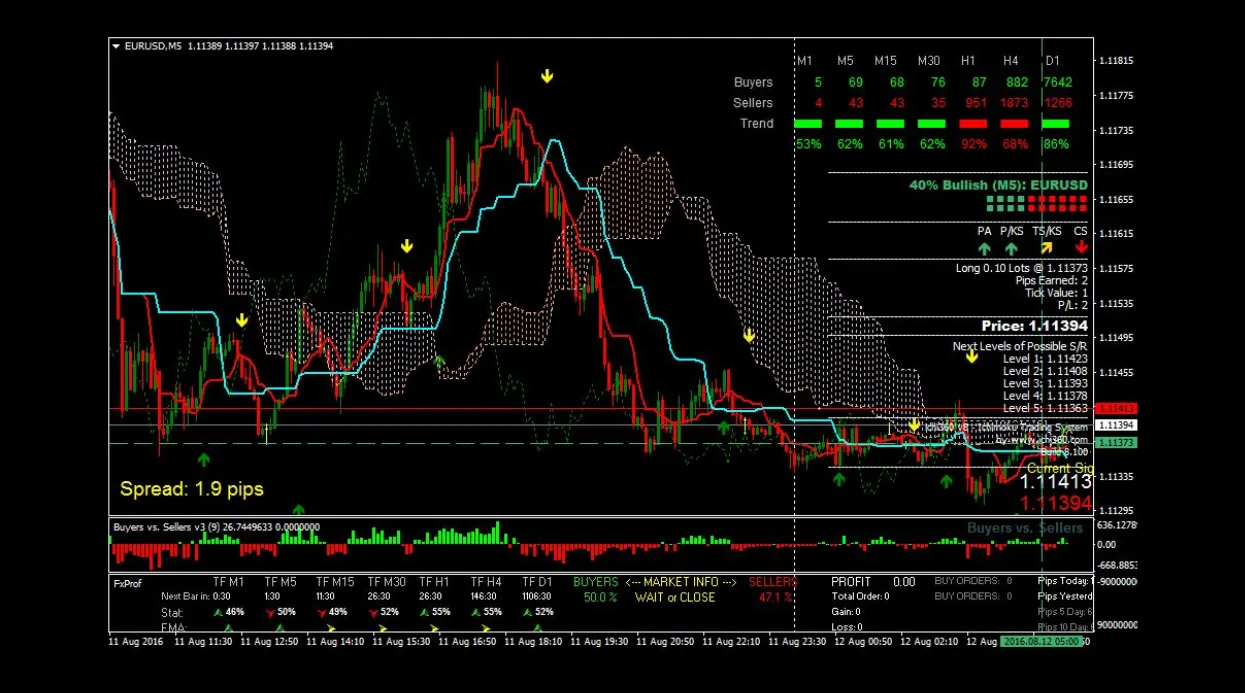Click the green P/KS up arrow
This screenshot has width=1245, height=693.
(1011, 248)
